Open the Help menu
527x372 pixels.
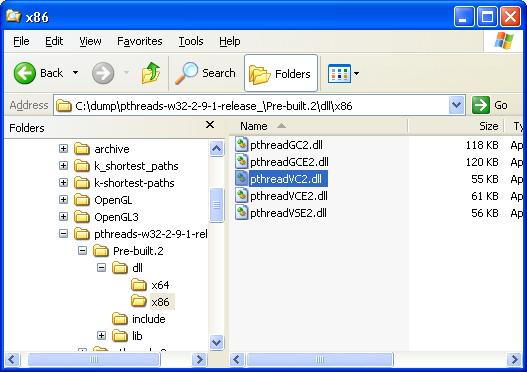coord(230,41)
